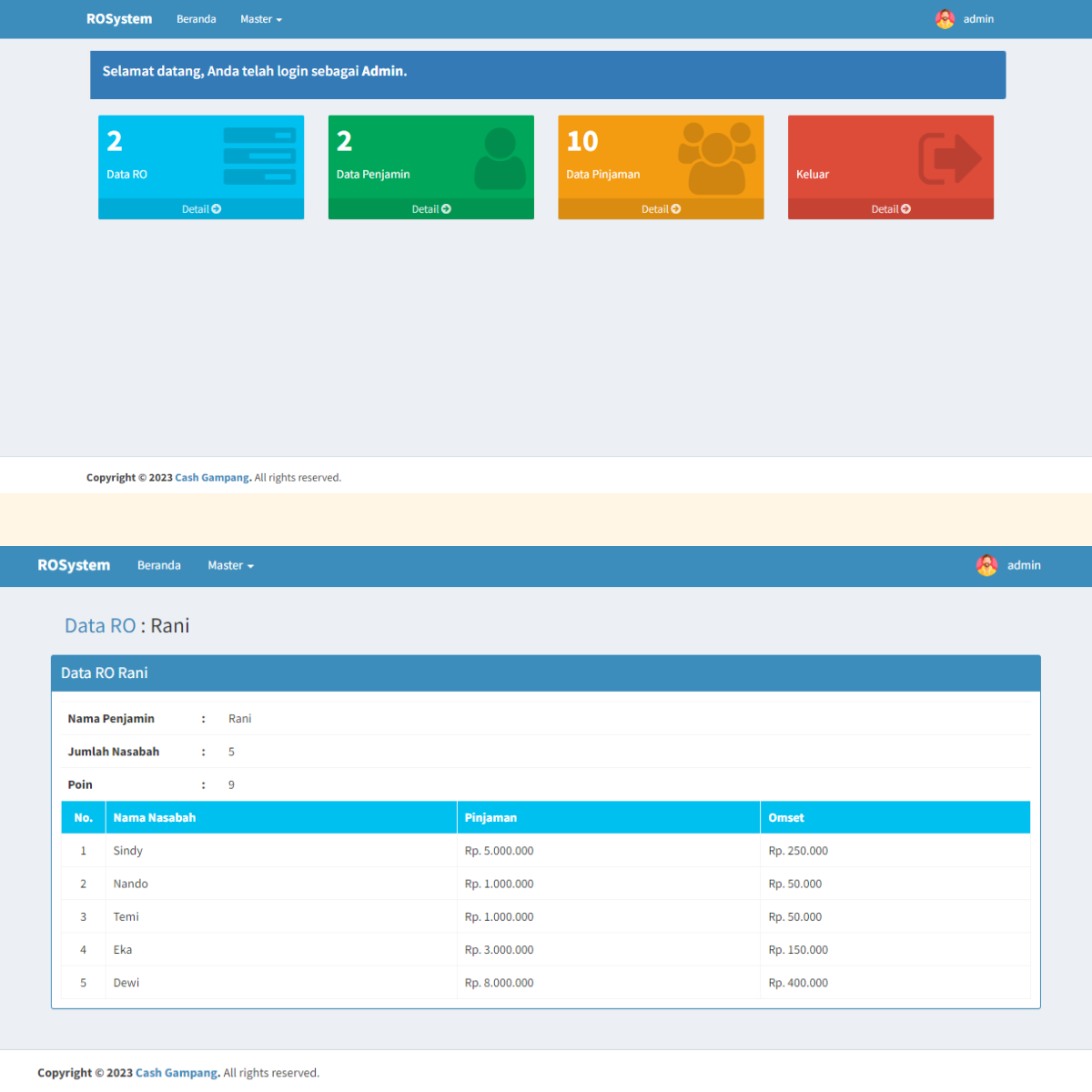Go to Beranda in the Data RO Rani navbar
1092x1092 pixels.
[159, 565]
